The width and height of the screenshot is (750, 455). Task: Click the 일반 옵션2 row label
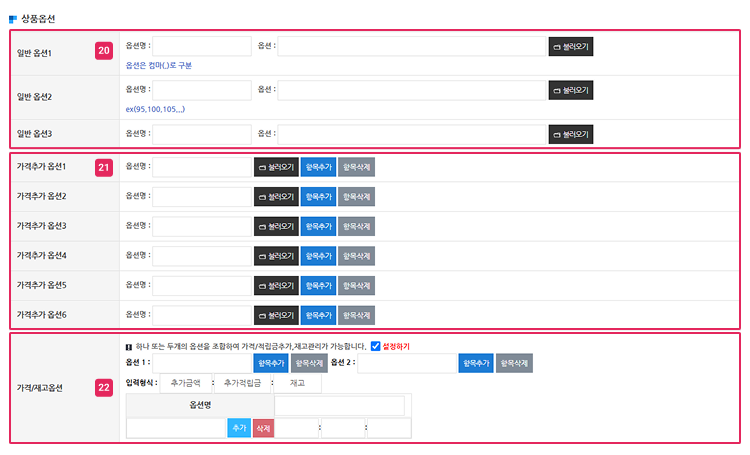pyautogui.click(x=34, y=97)
